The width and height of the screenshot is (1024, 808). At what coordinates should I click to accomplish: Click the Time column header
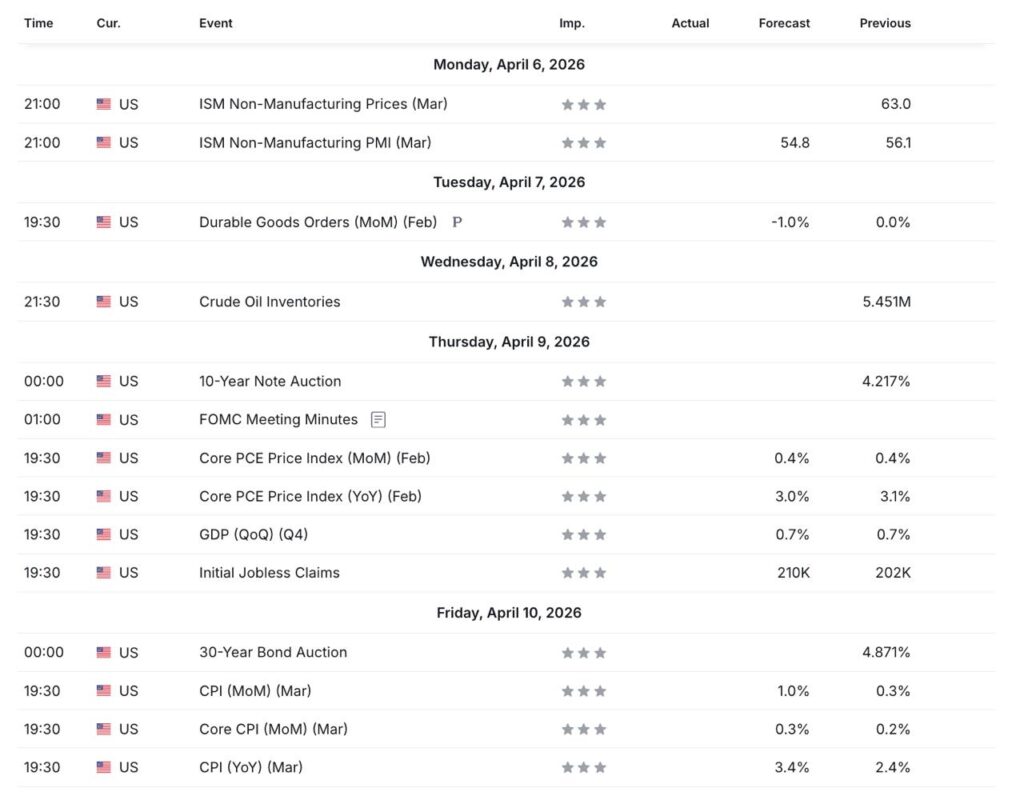38,23
